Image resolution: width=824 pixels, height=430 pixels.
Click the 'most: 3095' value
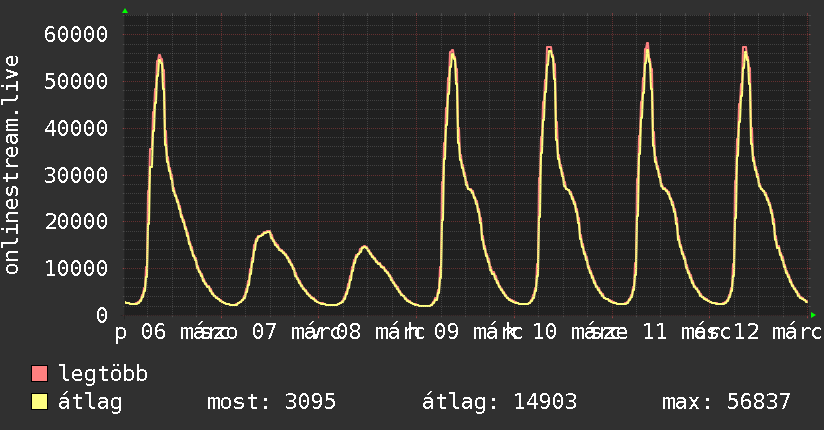(271, 402)
